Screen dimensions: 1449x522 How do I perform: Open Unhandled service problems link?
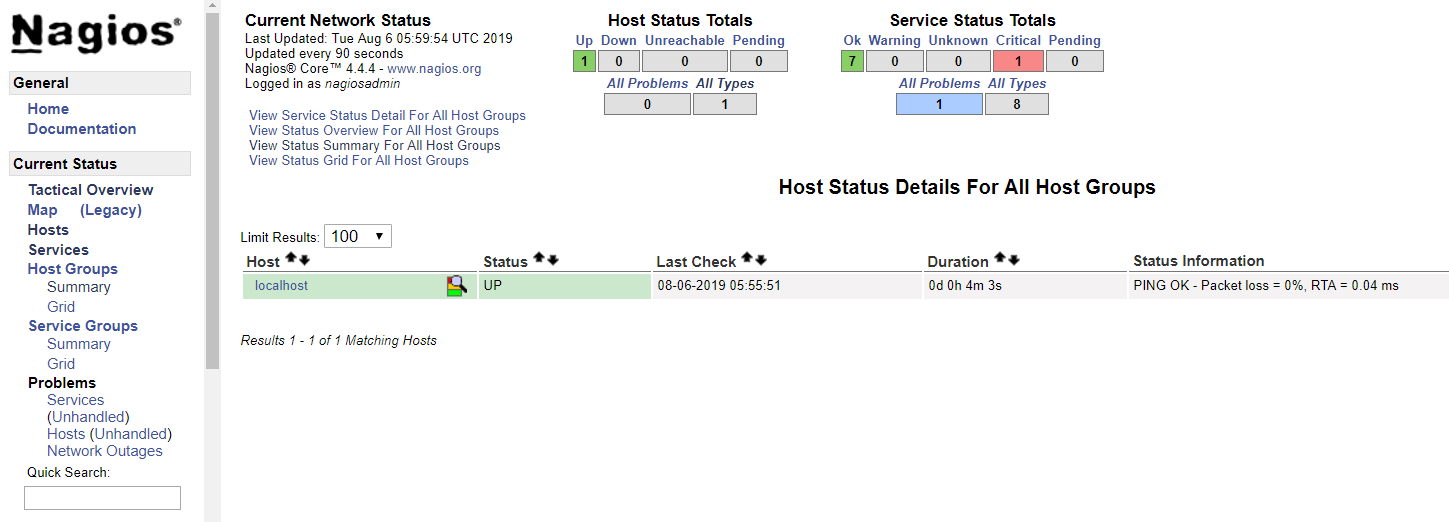pyautogui.click(x=89, y=417)
